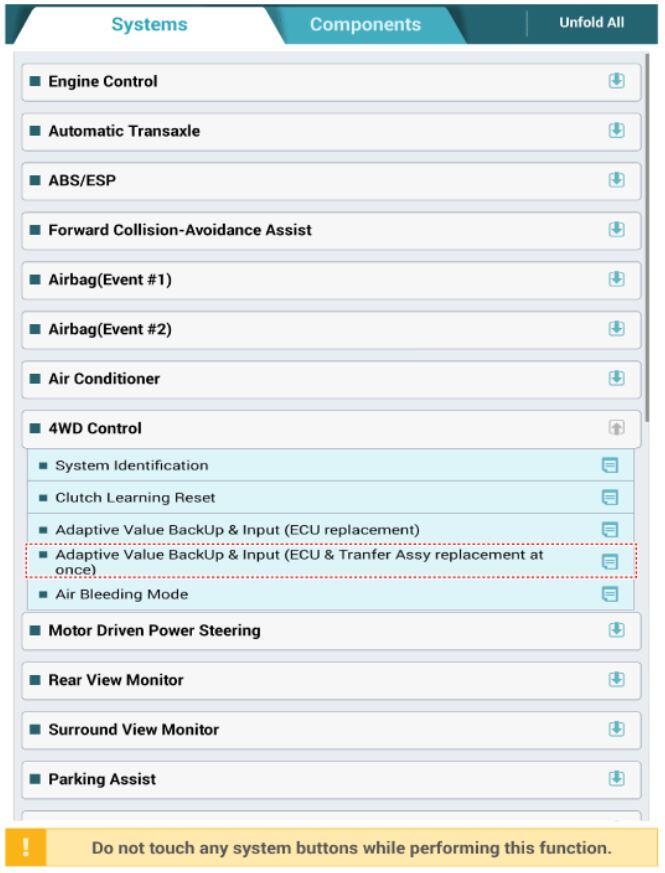Click the Engine Control unfold arrow icon
The height and width of the screenshot is (873, 665).
point(616,81)
